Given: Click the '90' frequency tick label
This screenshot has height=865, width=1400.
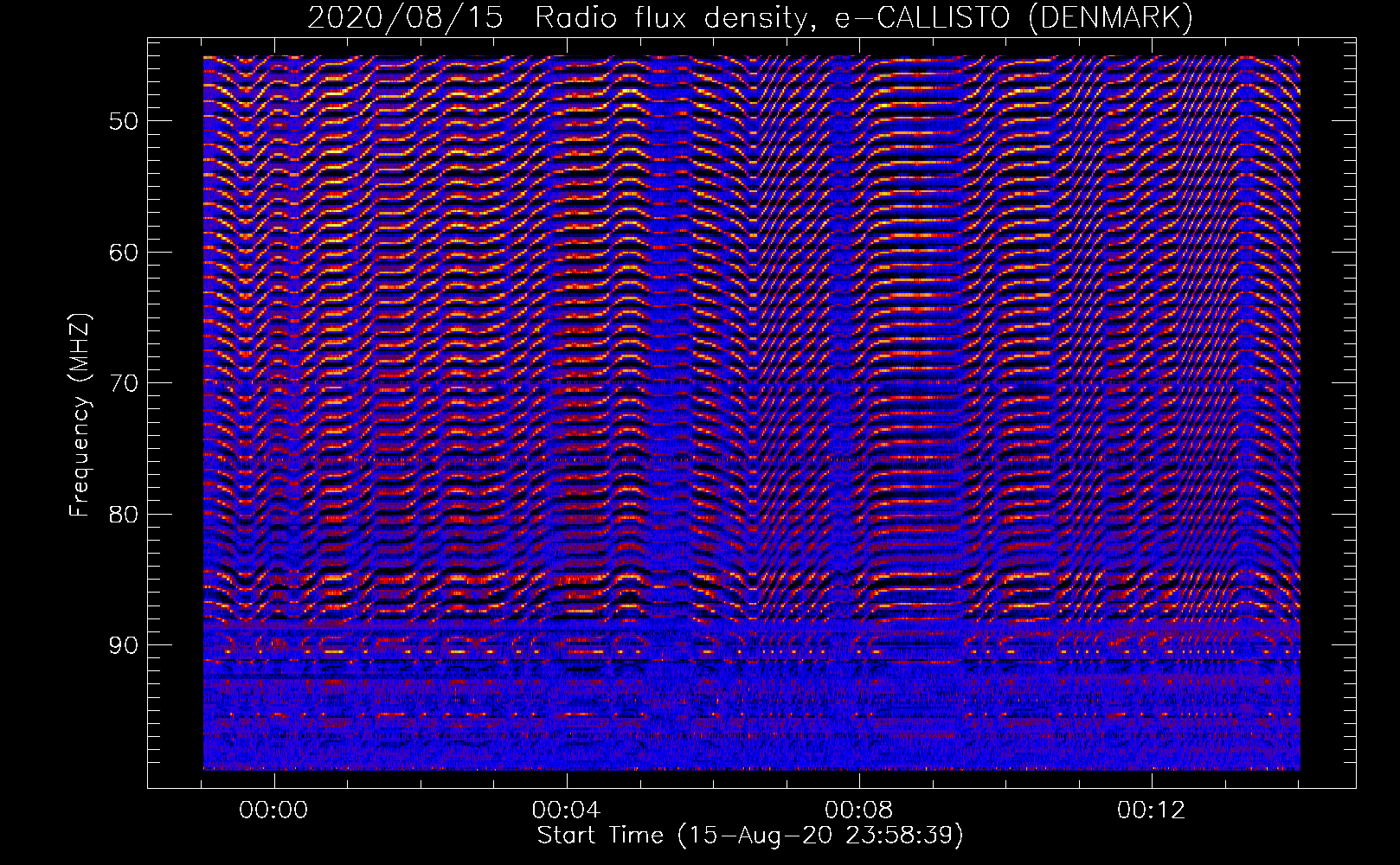Looking at the screenshot, I should [x=124, y=645].
